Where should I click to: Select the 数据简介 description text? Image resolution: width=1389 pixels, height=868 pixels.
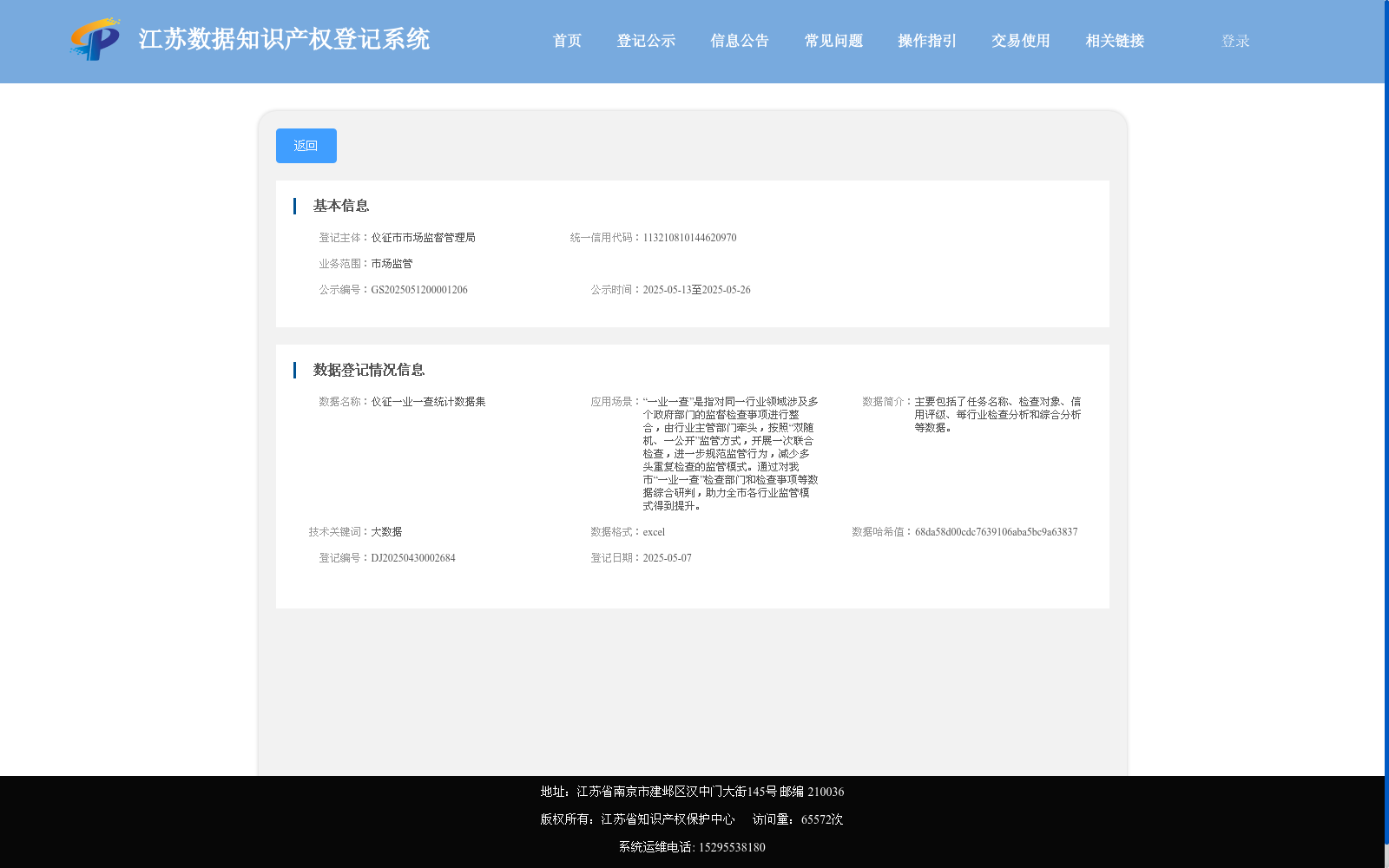(x=997, y=415)
